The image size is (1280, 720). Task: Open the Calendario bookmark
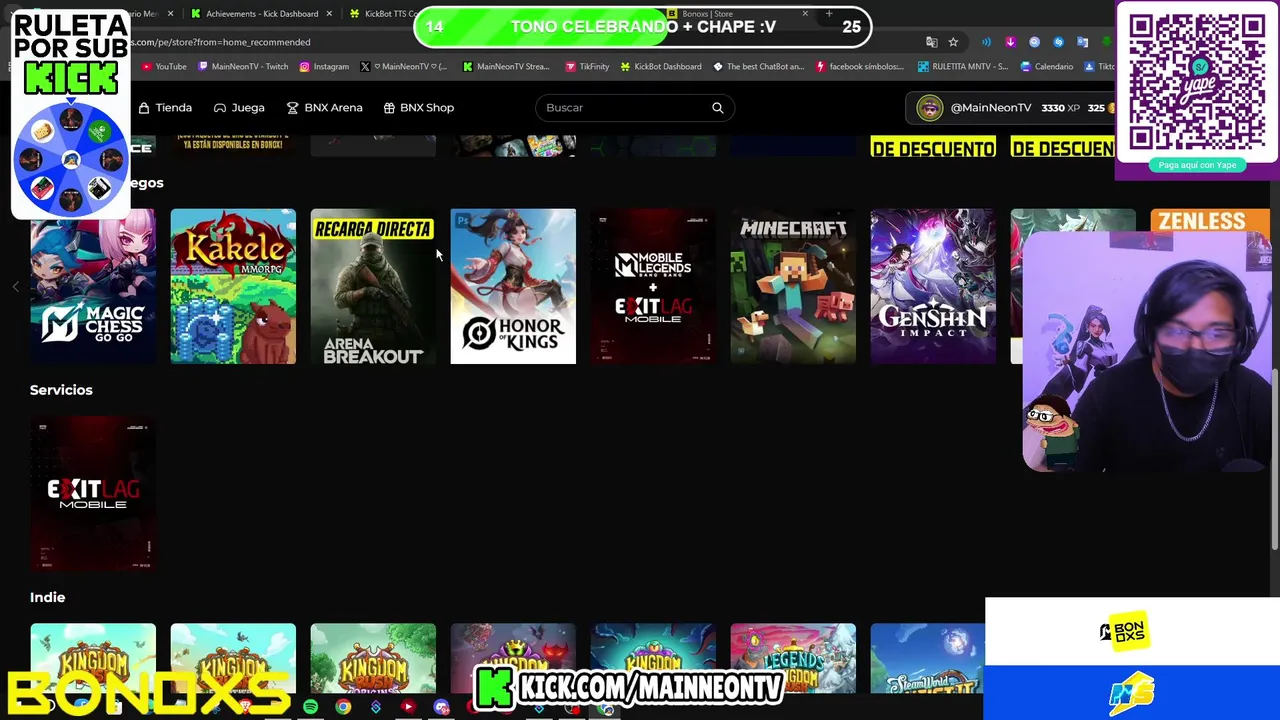pyautogui.click(x=1046, y=67)
